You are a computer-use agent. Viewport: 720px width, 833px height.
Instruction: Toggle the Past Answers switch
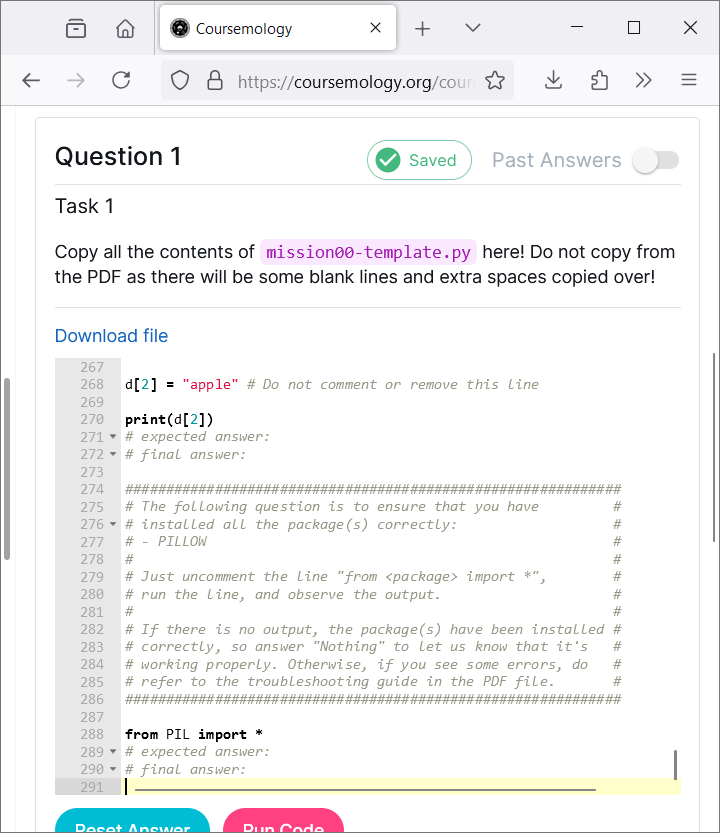point(656,160)
